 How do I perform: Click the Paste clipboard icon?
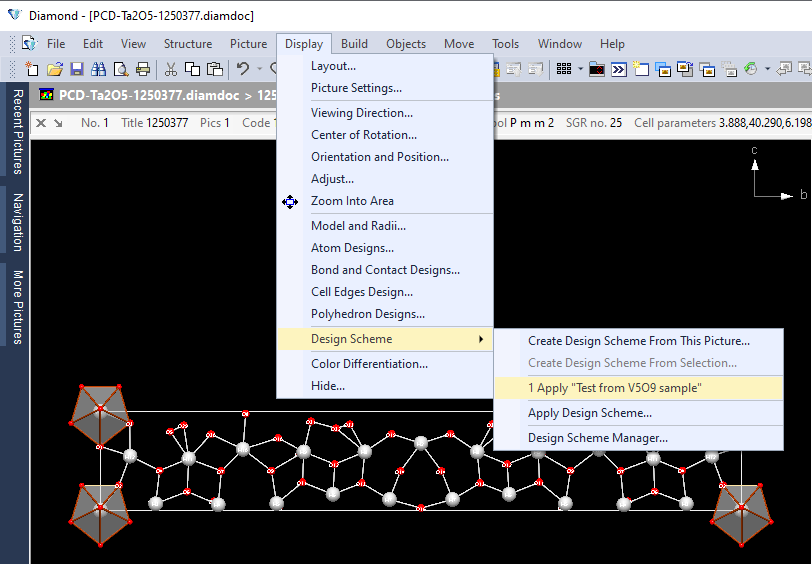(215, 69)
